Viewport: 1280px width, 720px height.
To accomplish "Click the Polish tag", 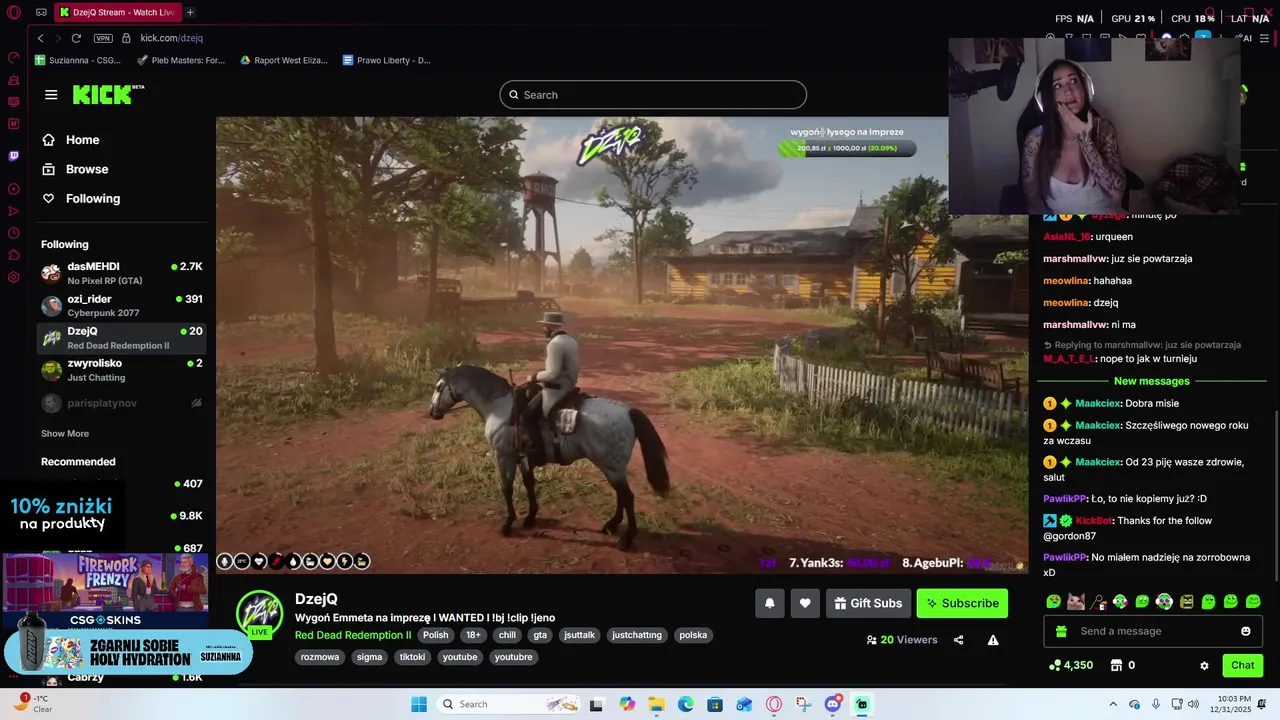I will (x=435, y=635).
